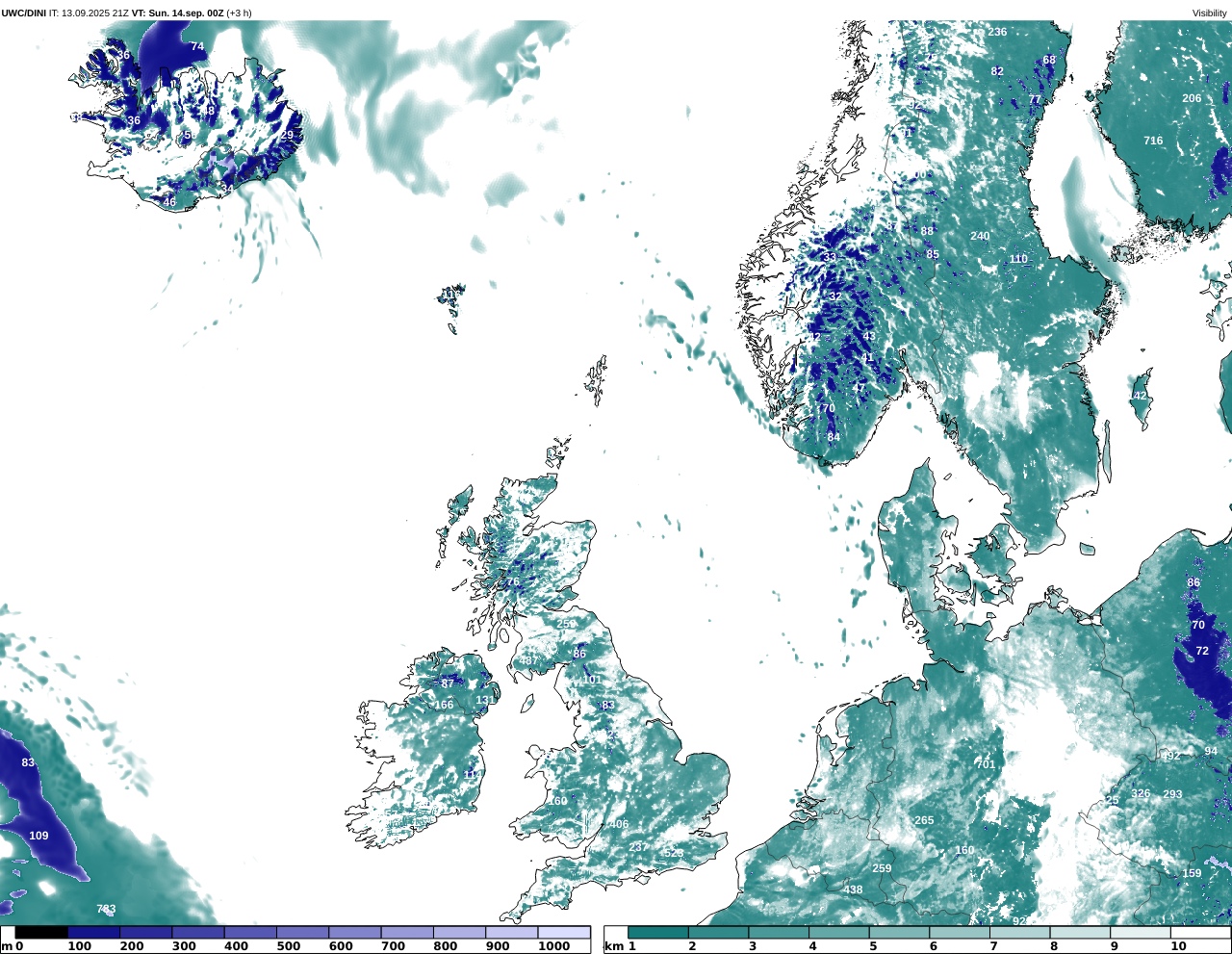Click the value 326 in the east

pyautogui.click(x=1141, y=794)
